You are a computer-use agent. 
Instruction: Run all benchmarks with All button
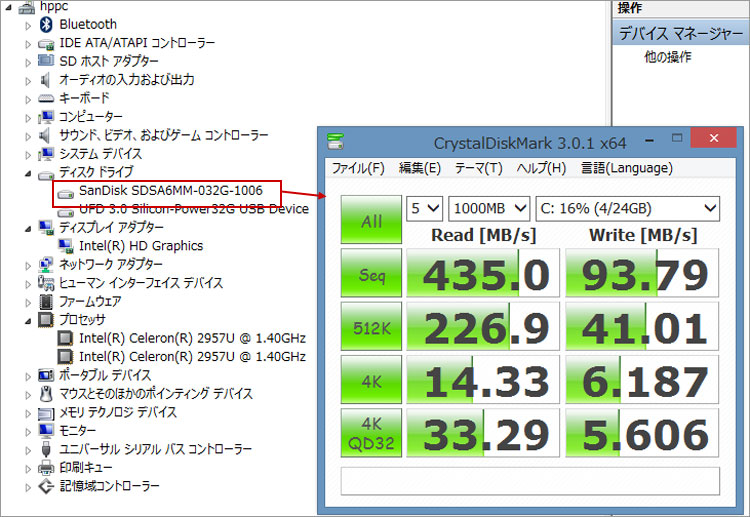[x=371, y=221]
